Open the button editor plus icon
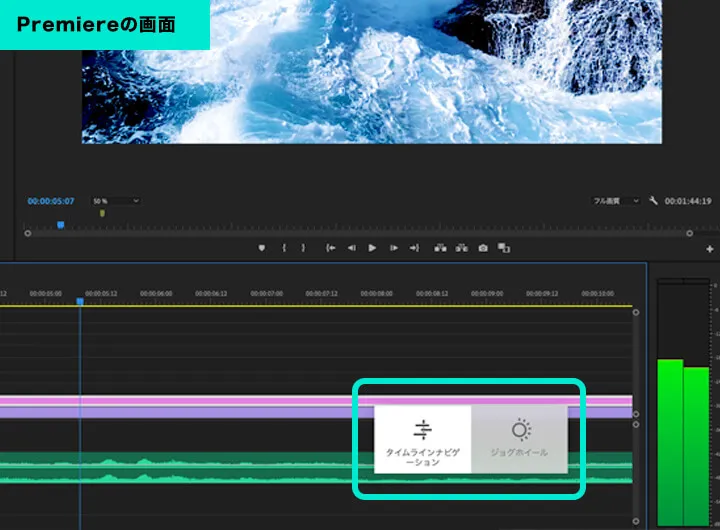 [x=710, y=249]
